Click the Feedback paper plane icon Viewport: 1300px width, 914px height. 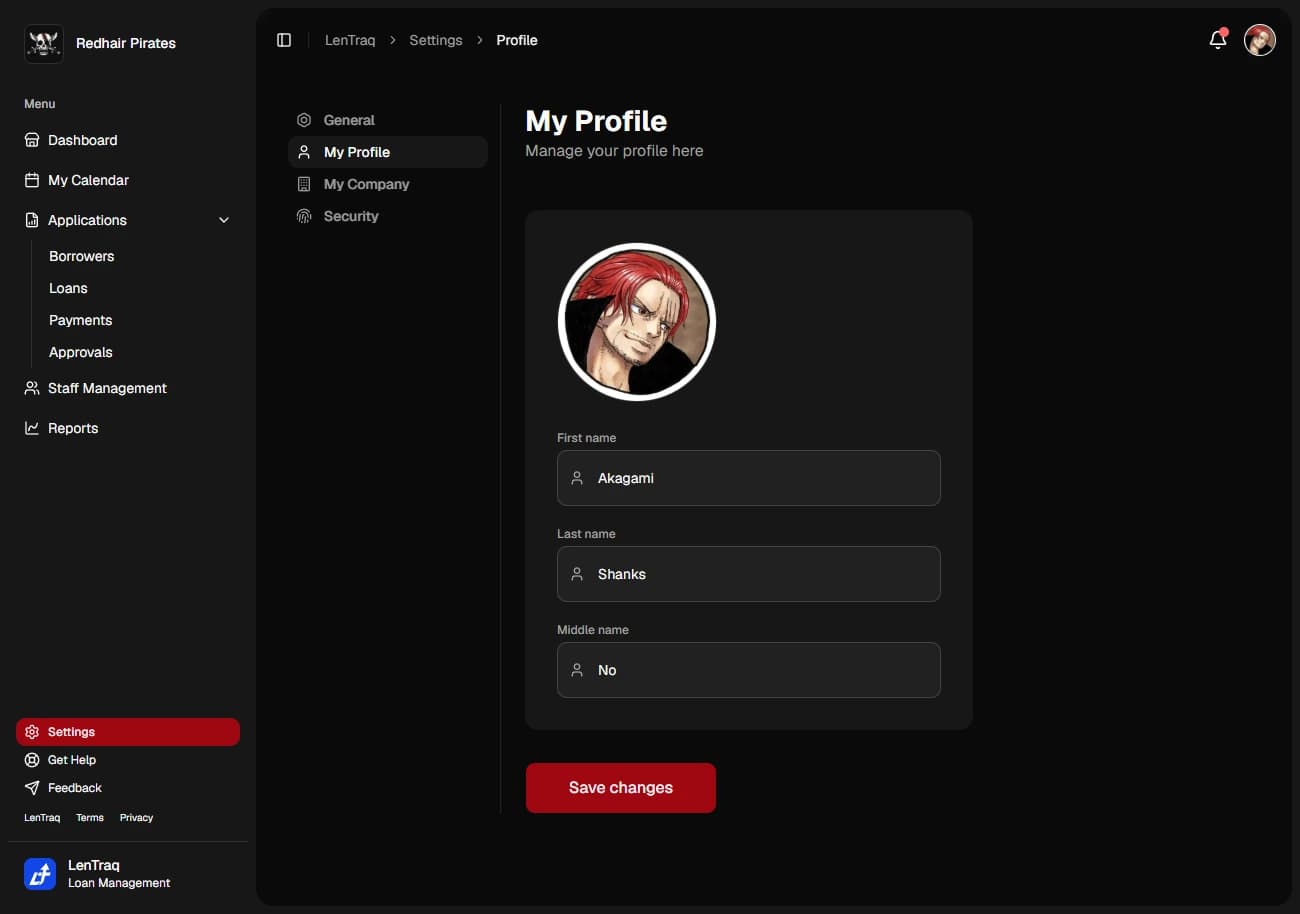32,788
